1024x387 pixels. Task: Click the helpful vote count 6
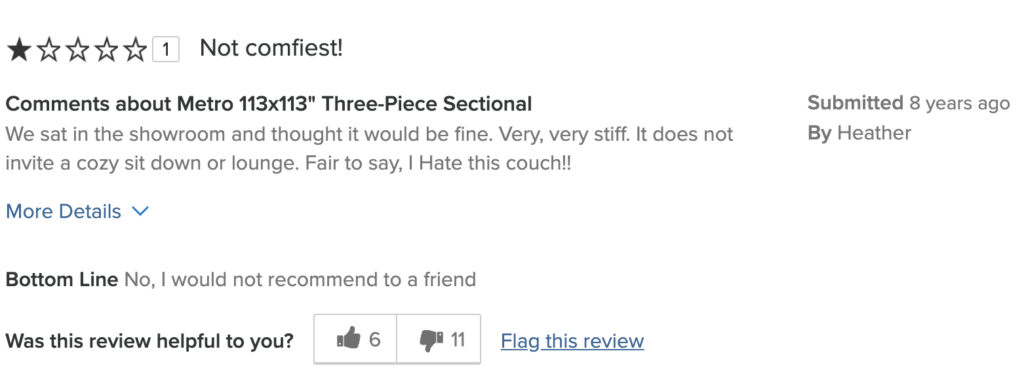coord(374,339)
